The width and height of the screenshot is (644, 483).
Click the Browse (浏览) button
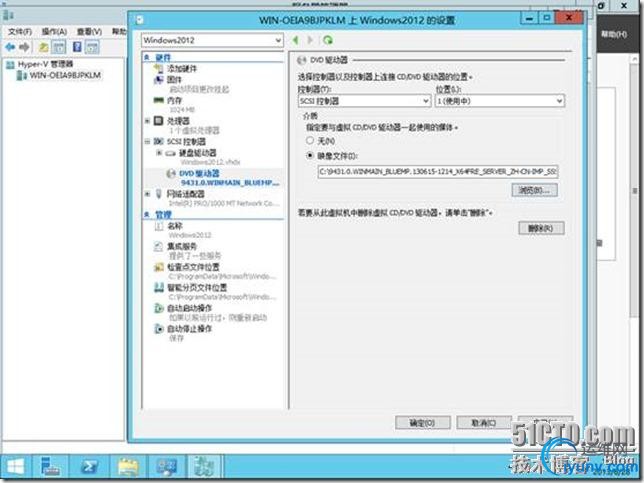(x=534, y=190)
